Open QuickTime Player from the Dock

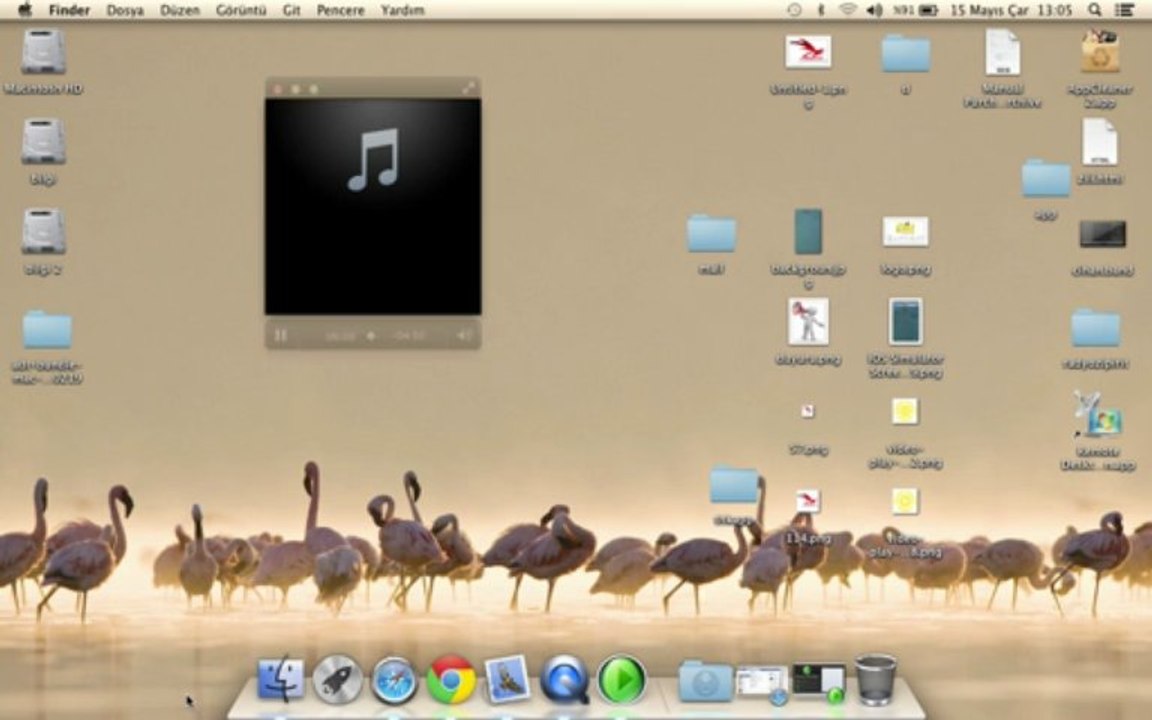pos(564,680)
